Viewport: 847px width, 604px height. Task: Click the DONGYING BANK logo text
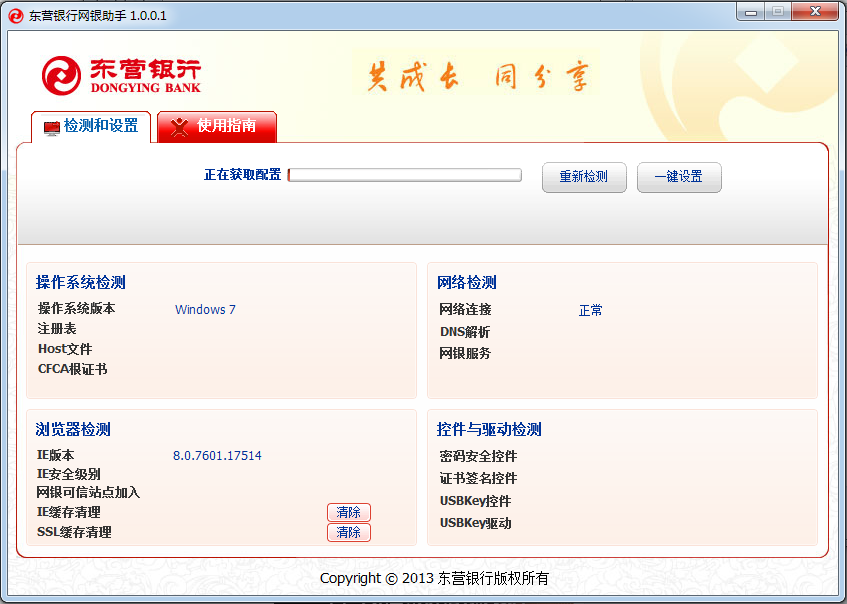[x=146, y=88]
